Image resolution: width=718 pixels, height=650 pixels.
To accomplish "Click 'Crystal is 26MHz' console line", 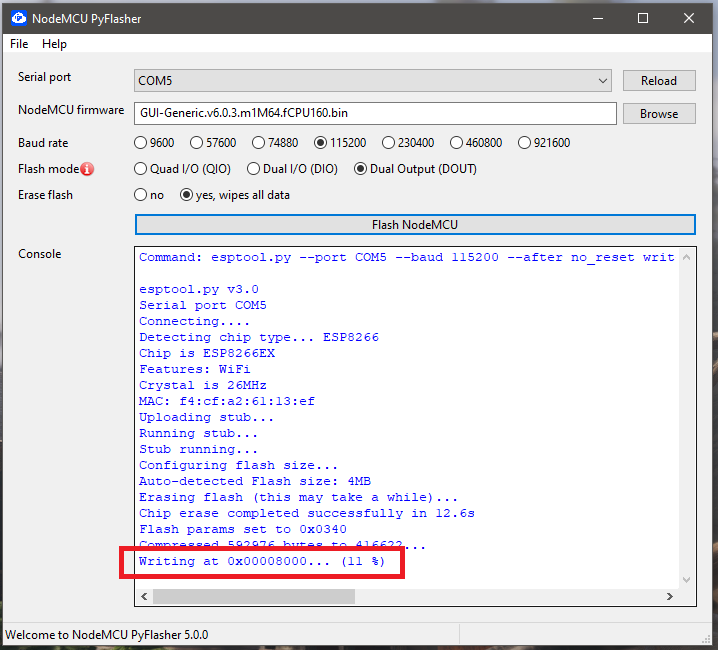I will (x=203, y=385).
